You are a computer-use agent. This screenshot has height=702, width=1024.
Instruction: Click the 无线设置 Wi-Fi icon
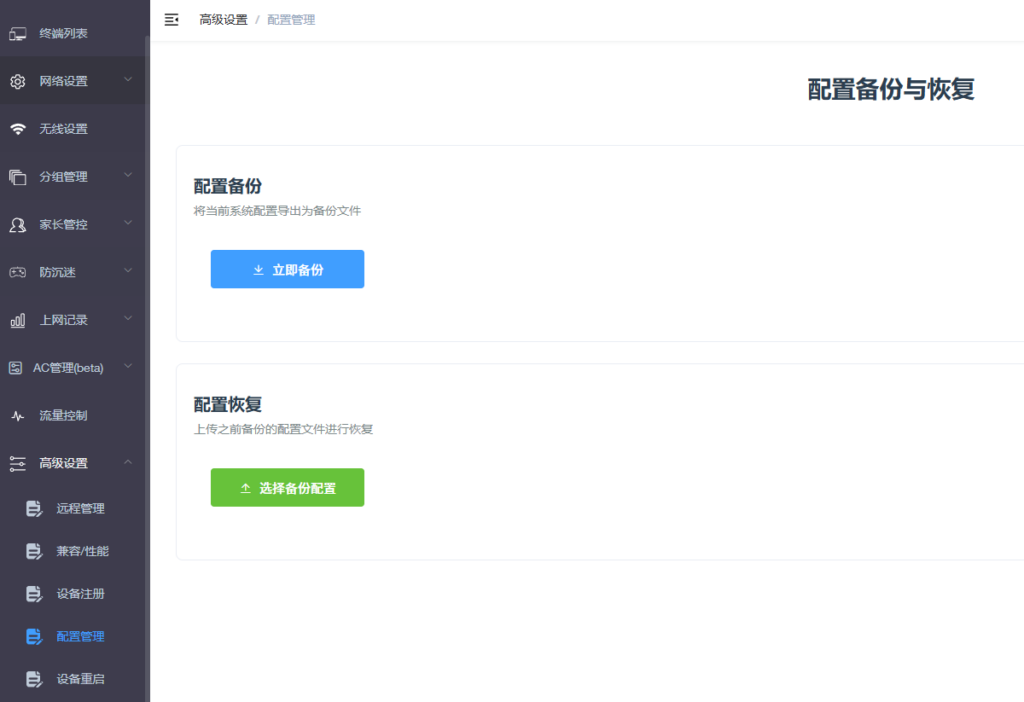[x=18, y=129]
